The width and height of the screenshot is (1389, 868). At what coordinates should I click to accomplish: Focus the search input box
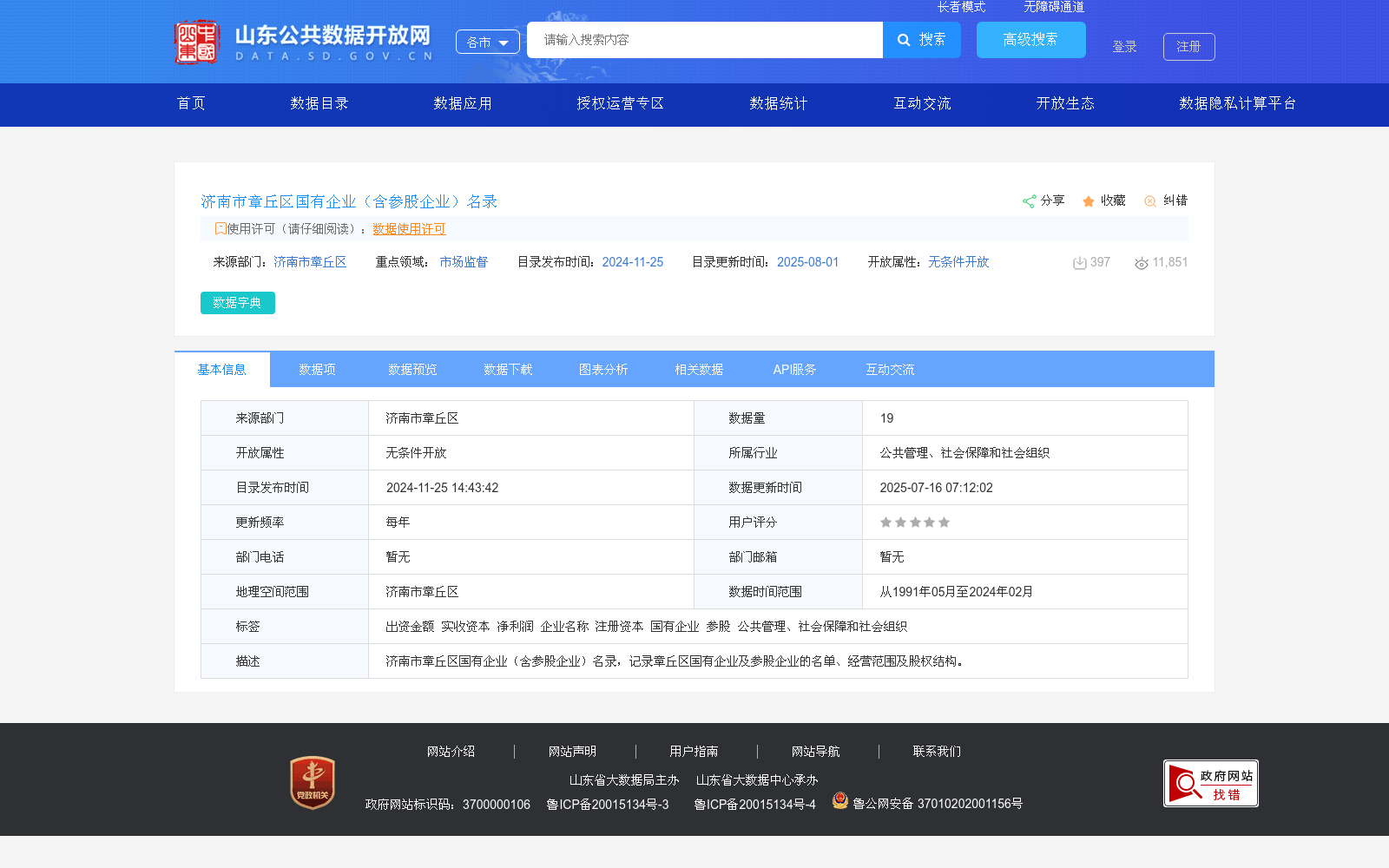(x=705, y=40)
